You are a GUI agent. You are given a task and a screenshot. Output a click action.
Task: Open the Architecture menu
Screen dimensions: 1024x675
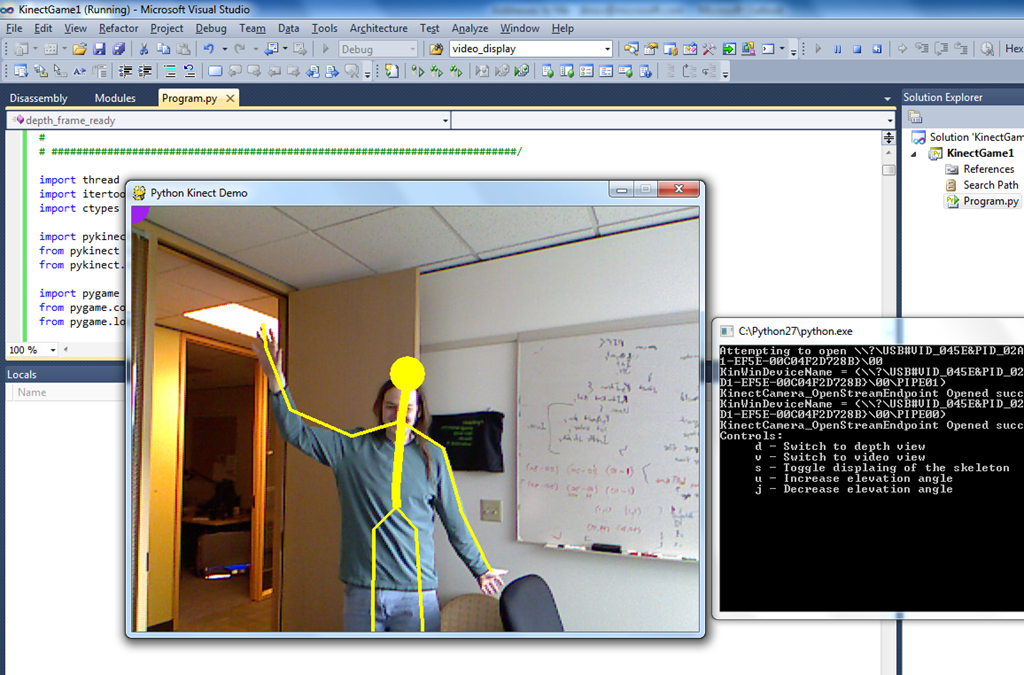[x=378, y=28]
